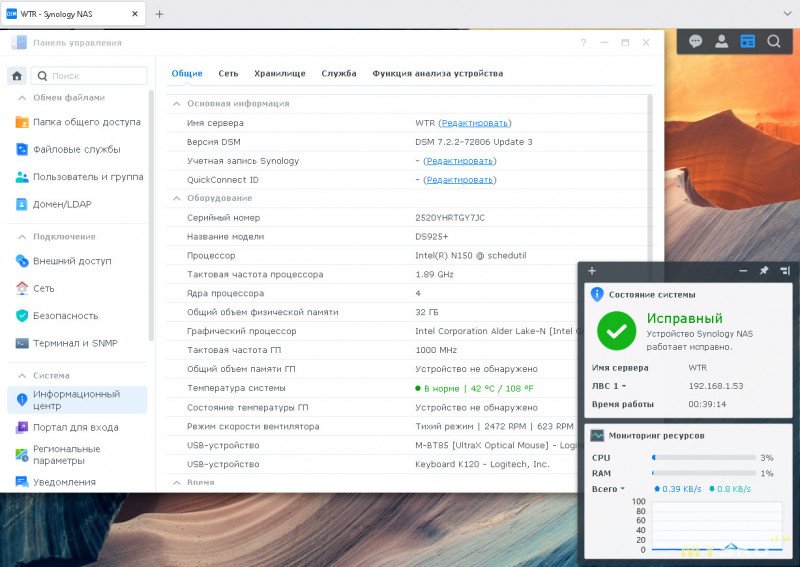Open a new browser tab
The width and height of the screenshot is (800, 567).
tap(159, 14)
